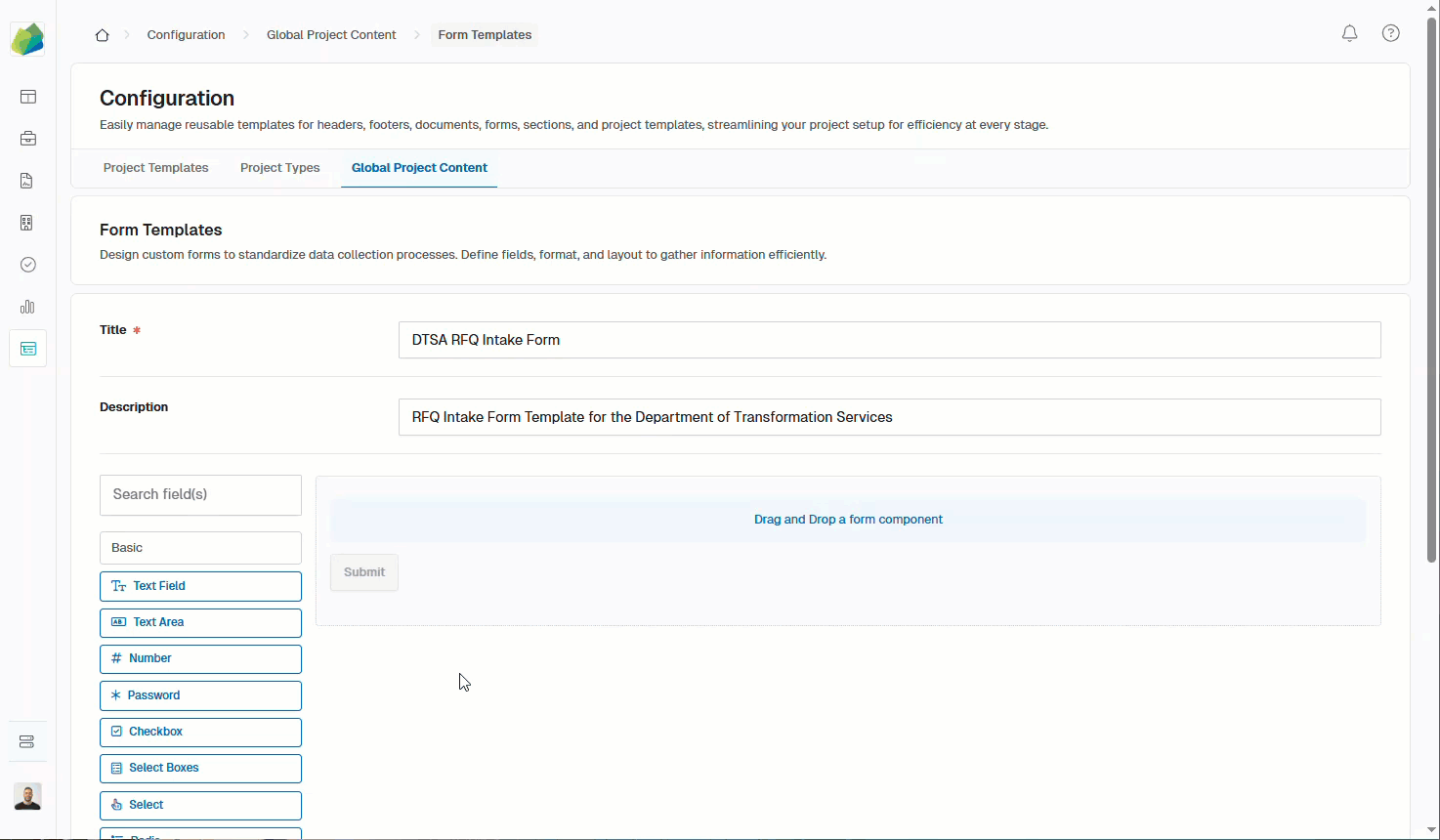Click the document page icon in the sidebar

27,180
